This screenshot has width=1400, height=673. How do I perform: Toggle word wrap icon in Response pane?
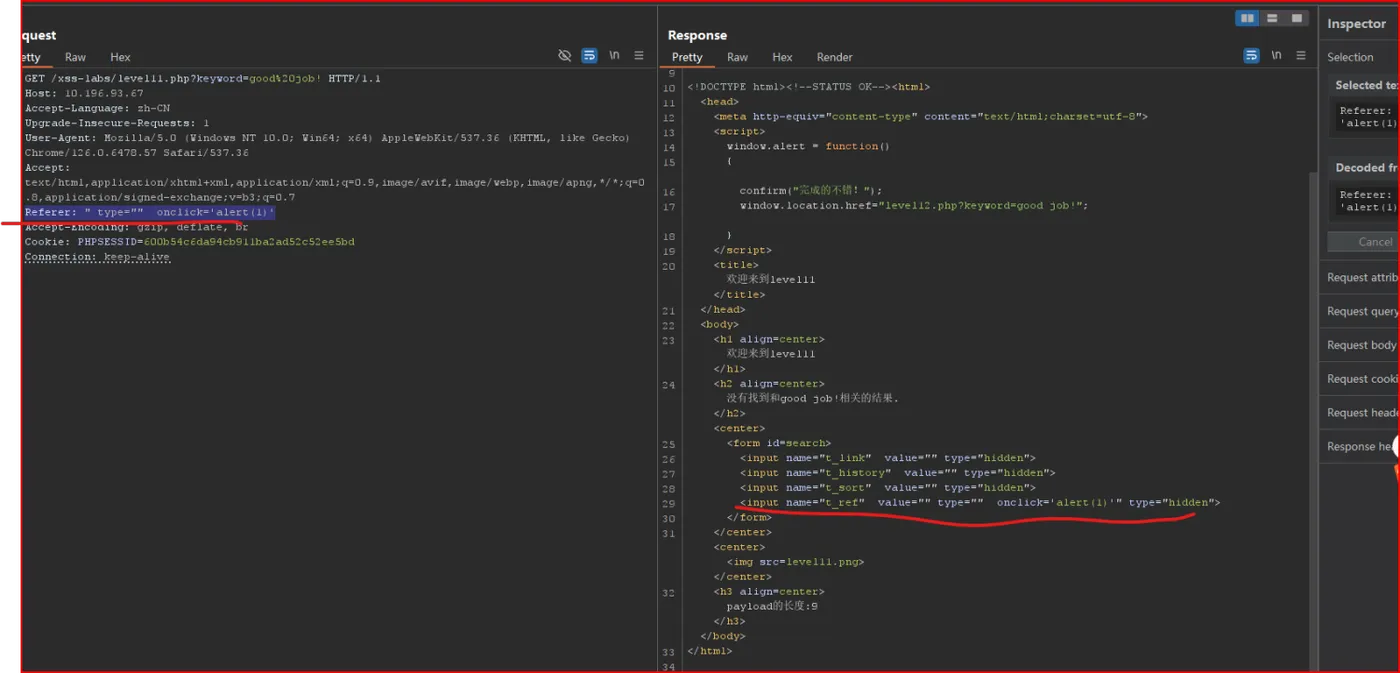point(1252,56)
